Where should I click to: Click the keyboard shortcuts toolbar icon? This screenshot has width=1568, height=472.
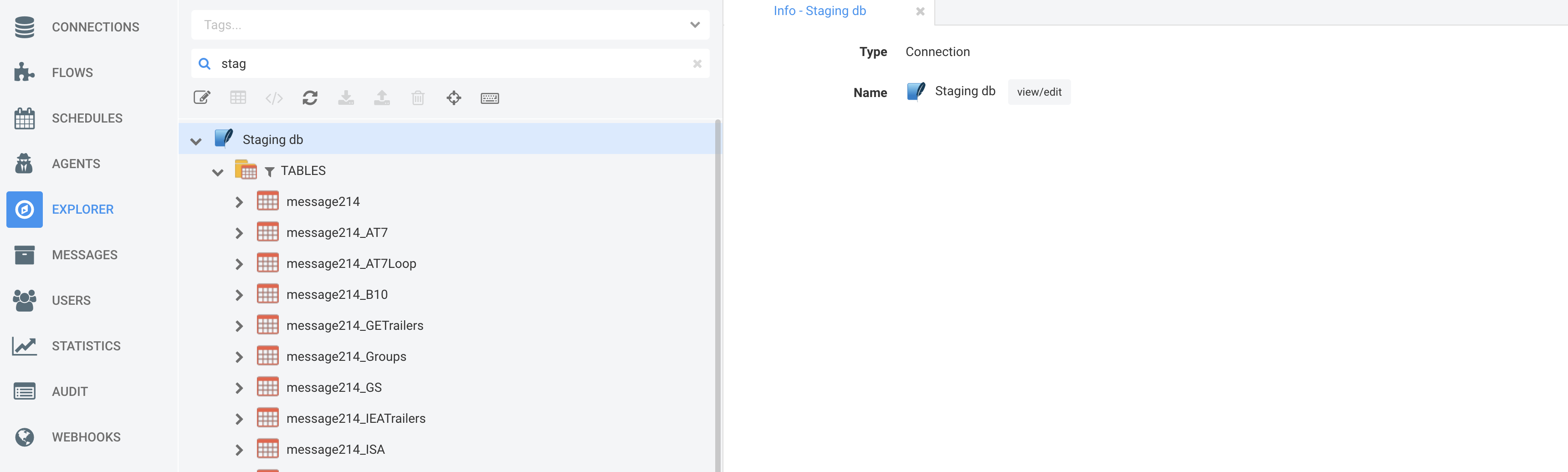(x=490, y=98)
